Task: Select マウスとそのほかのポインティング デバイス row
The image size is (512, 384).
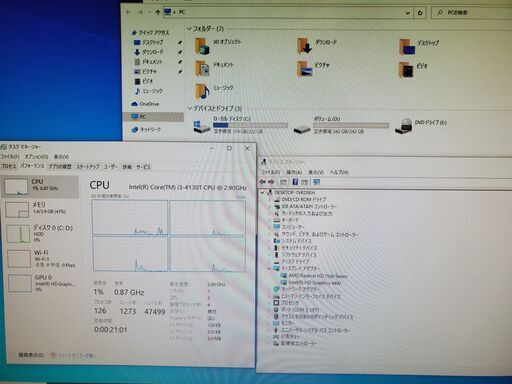Action: tap(313, 317)
